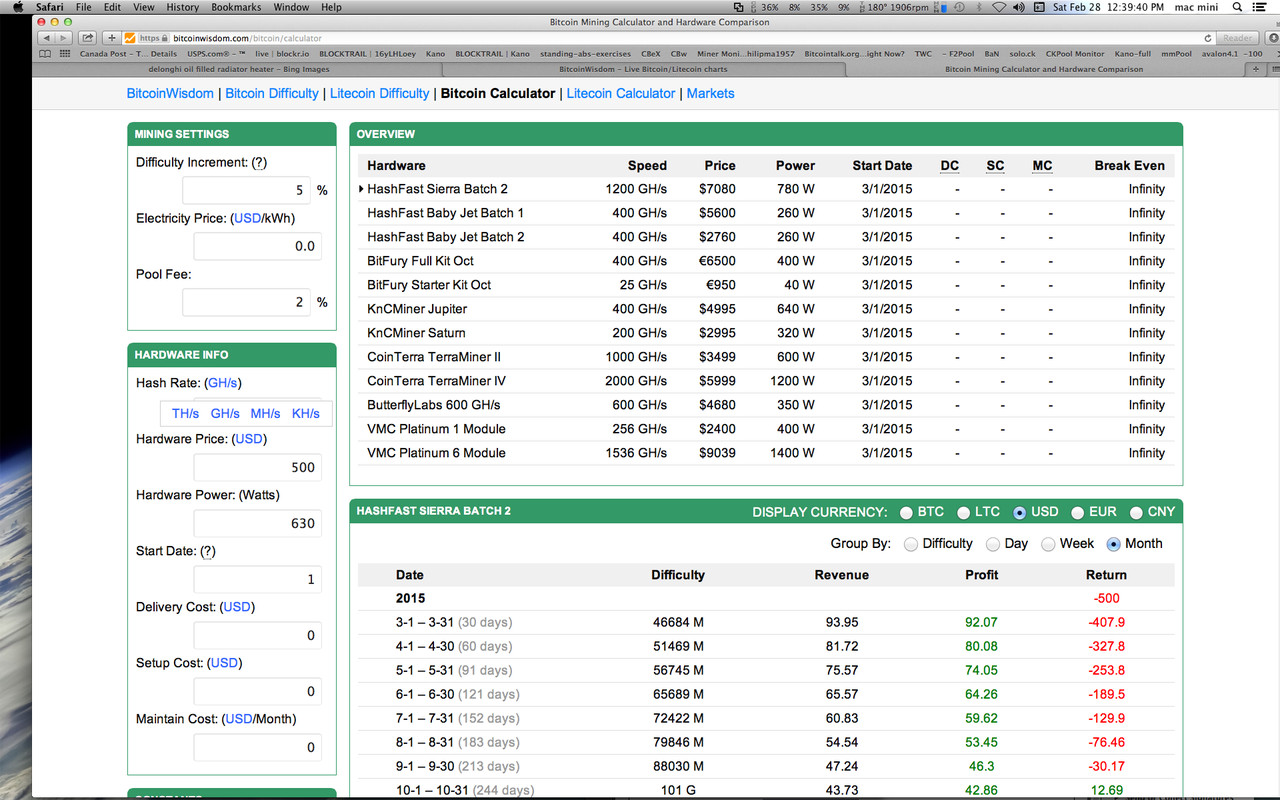
Task: Select USD display currency
Action: click(1020, 513)
